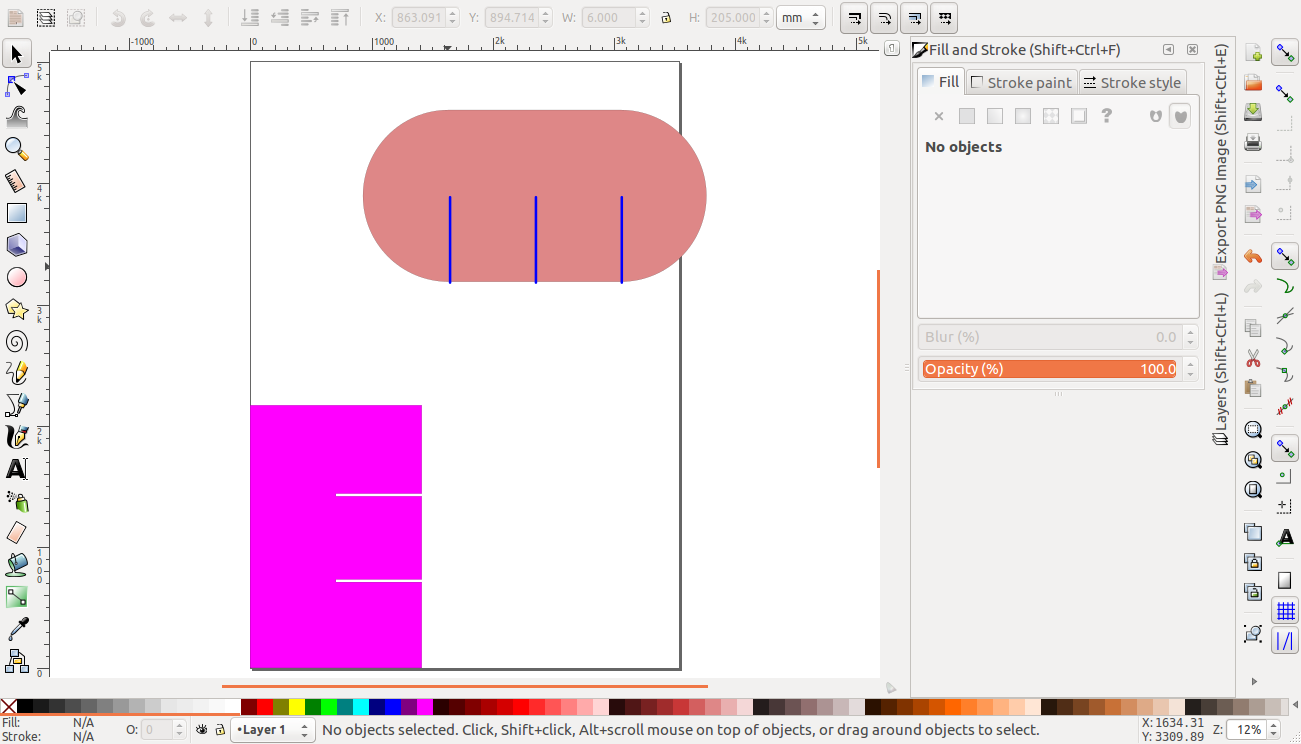Switch to the Stroke paint tab

click(1021, 82)
